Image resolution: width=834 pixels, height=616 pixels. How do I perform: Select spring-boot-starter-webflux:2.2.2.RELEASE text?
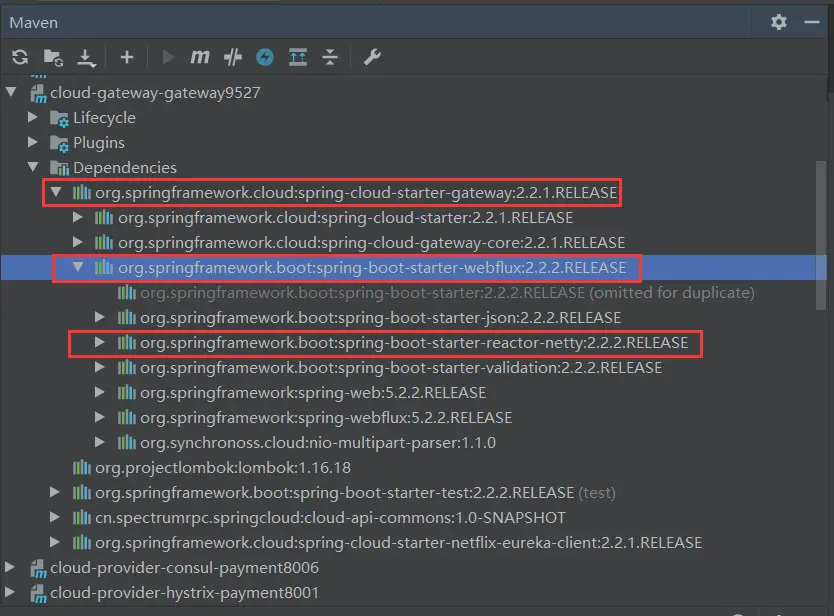click(x=372, y=268)
